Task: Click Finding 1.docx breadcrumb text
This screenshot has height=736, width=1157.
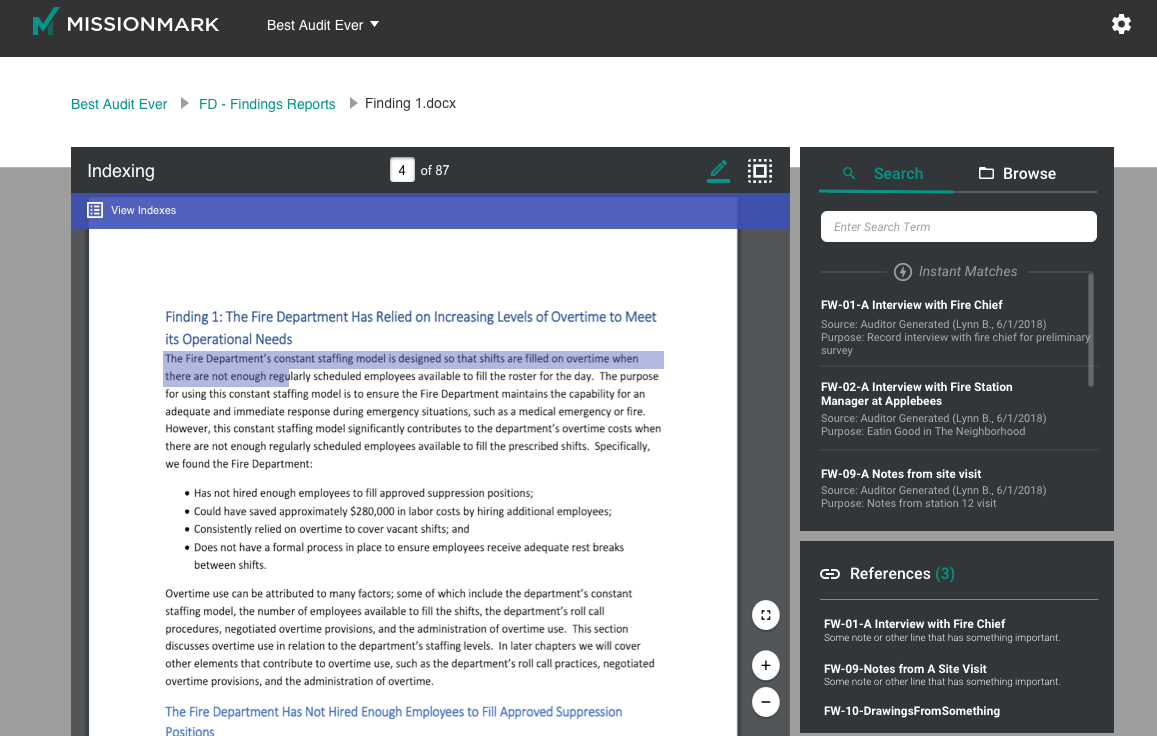Action: (x=410, y=103)
